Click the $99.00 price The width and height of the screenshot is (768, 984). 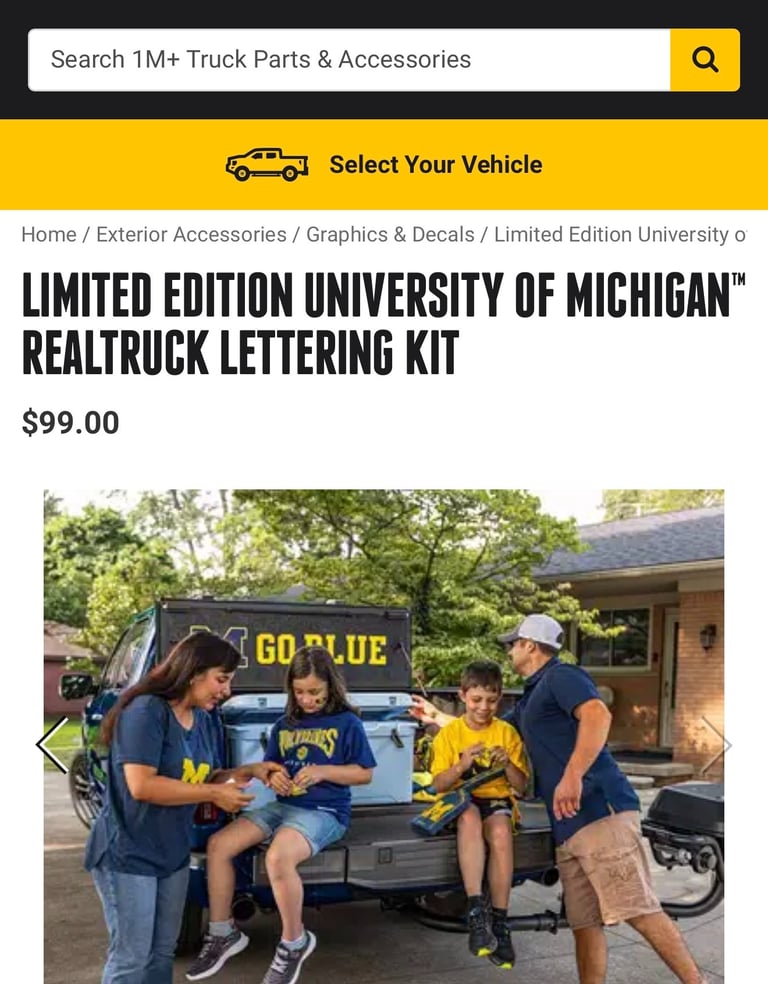[x=70, y=422]
